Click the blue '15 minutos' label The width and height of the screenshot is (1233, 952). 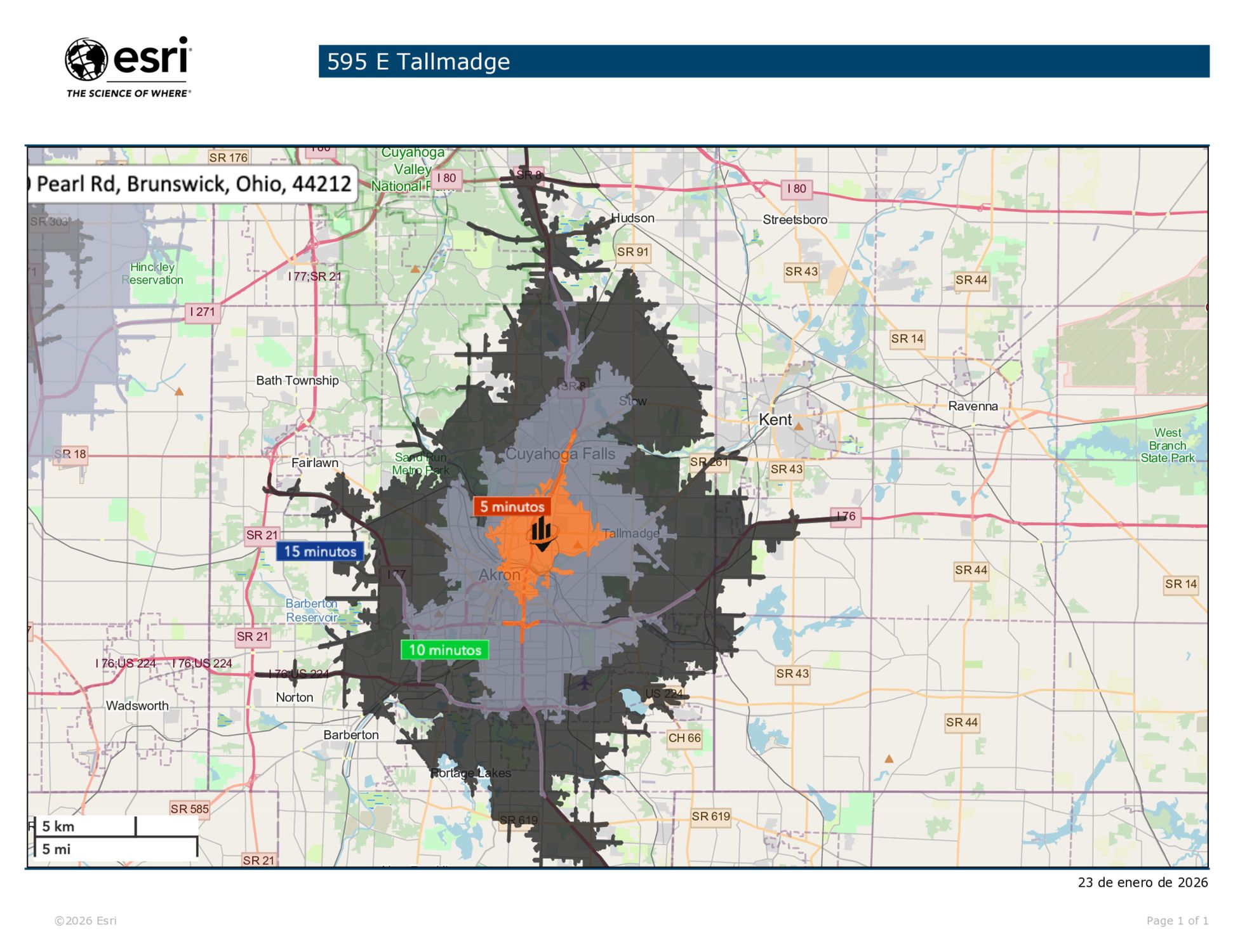320,552
